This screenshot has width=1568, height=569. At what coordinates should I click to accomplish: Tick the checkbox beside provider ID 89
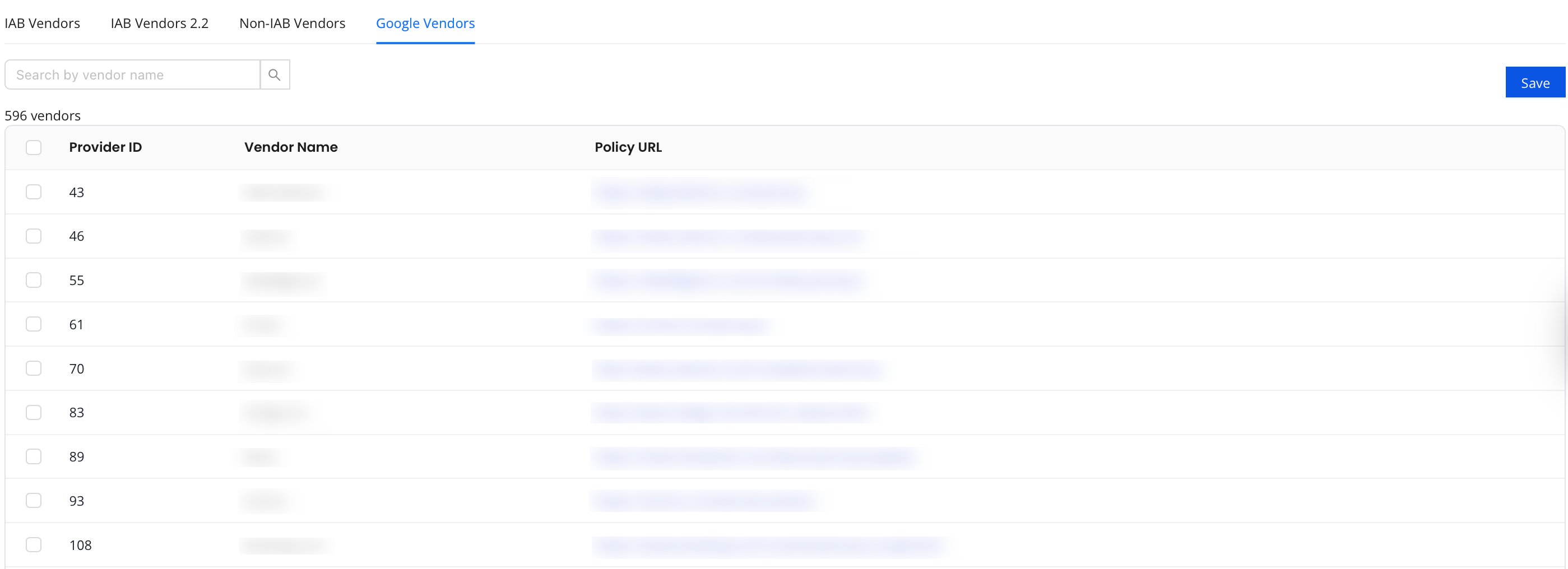click(34, 456)
